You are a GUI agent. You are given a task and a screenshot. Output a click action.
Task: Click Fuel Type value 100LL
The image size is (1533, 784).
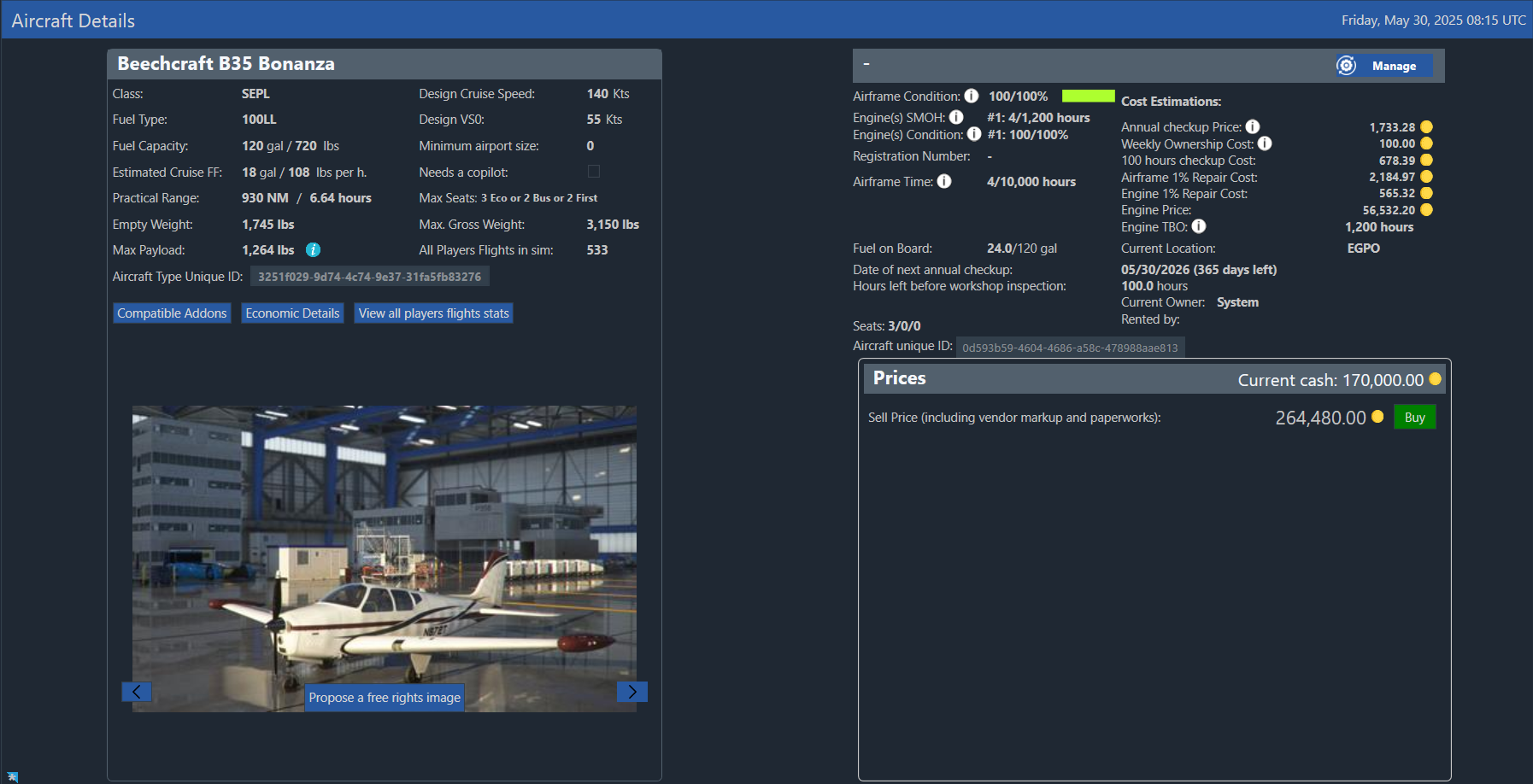coord(259,120)
